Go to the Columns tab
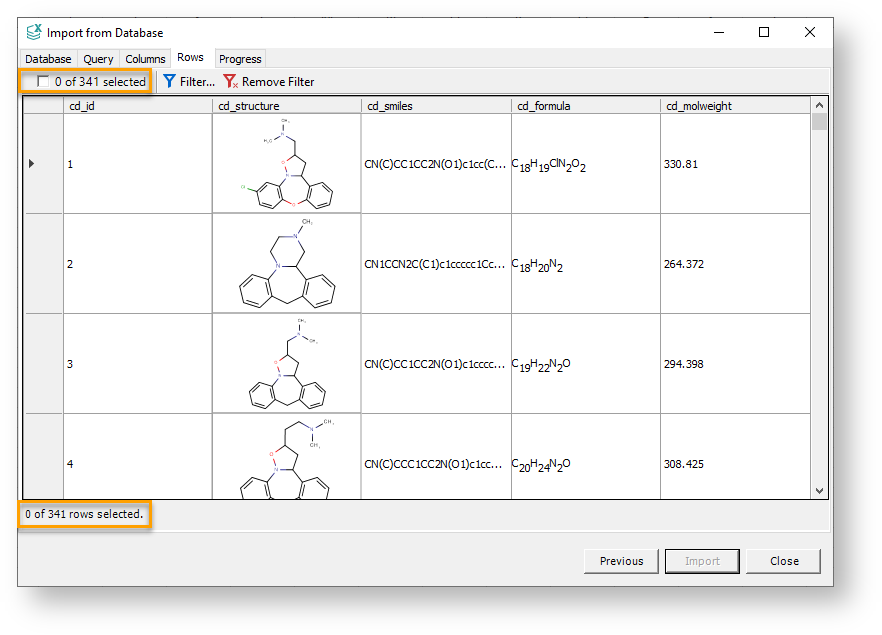Image resolution: width=882 pixels, height=635 pixels. [x=145, y=59]
